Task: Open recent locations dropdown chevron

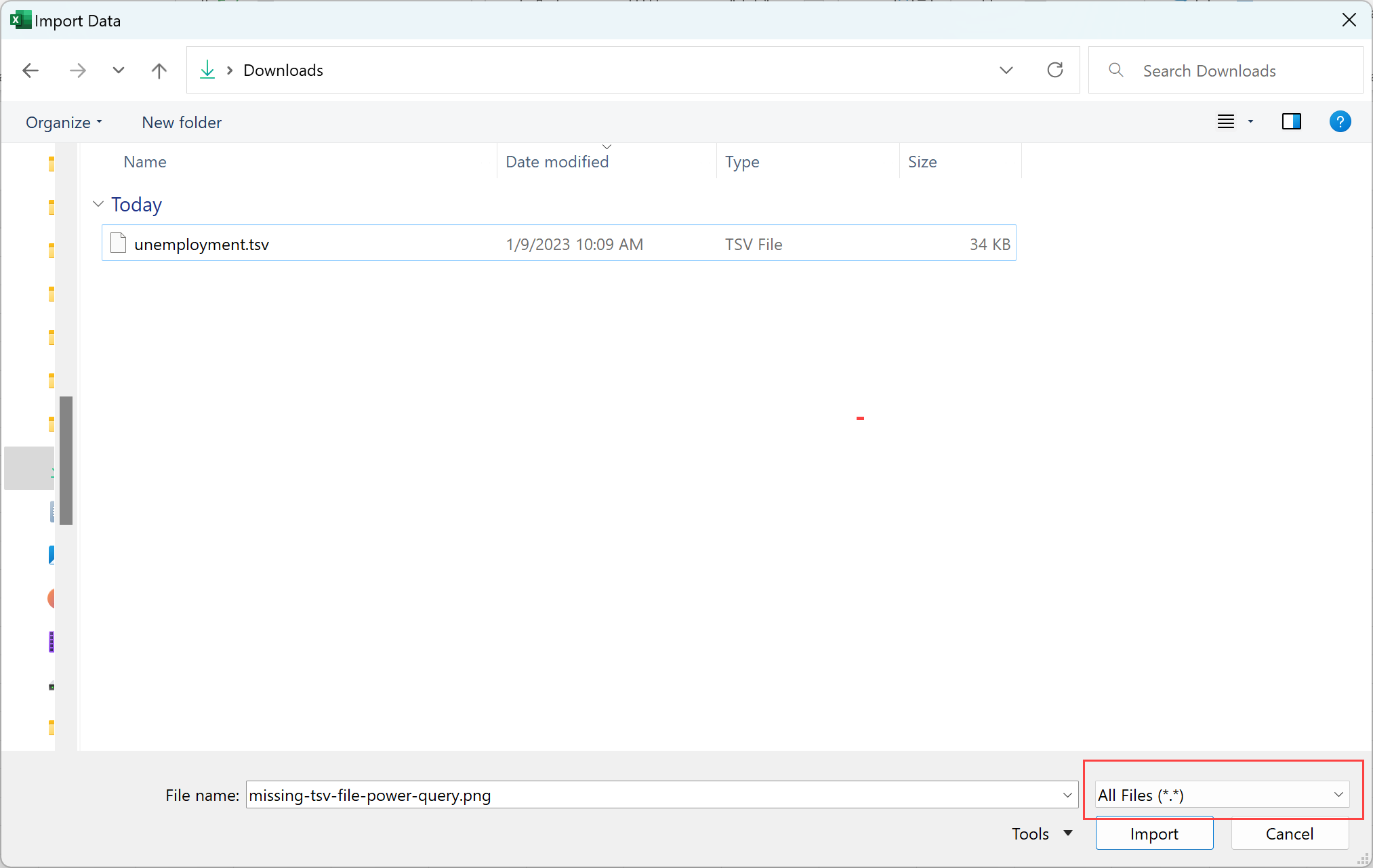Action: coord(119,70)
